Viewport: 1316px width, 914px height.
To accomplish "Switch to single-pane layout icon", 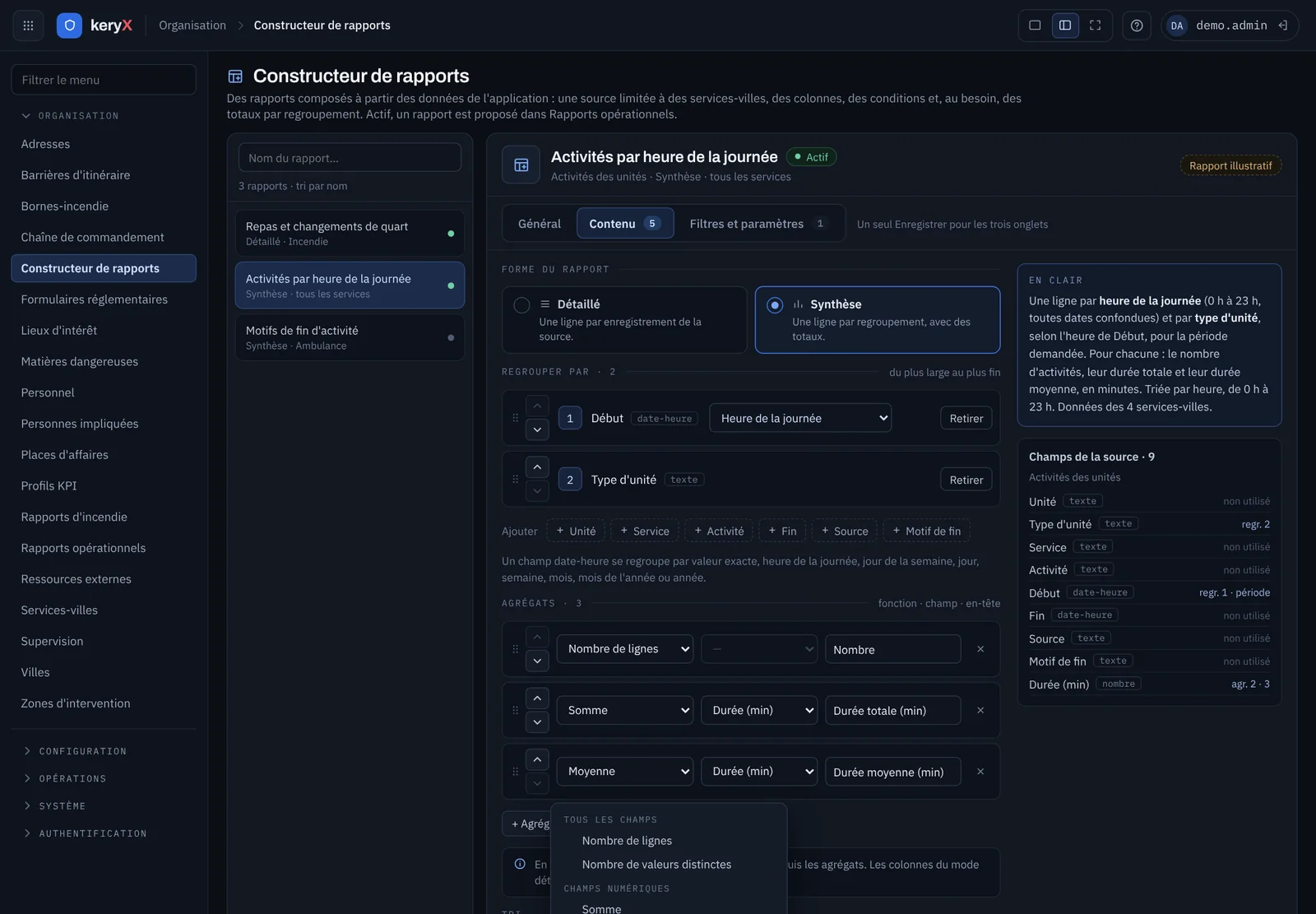I will 1035,26.
